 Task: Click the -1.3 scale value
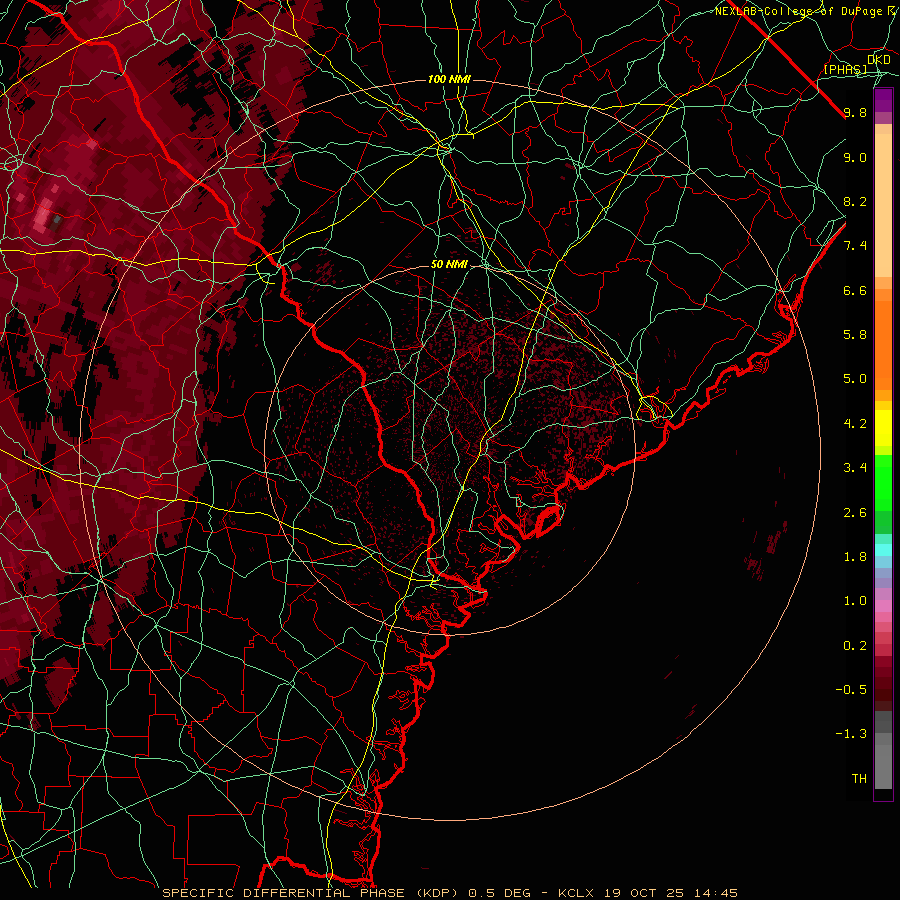pyautogui.click(x=851, y=734)
